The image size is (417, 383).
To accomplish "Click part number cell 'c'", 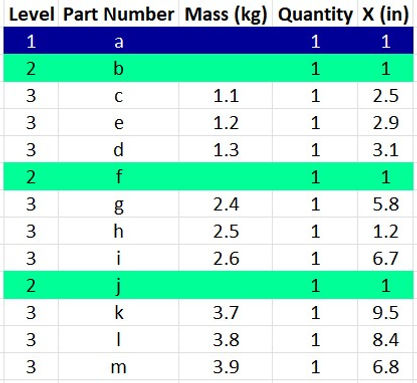I will pyautogui.click(x=118, y=95).
